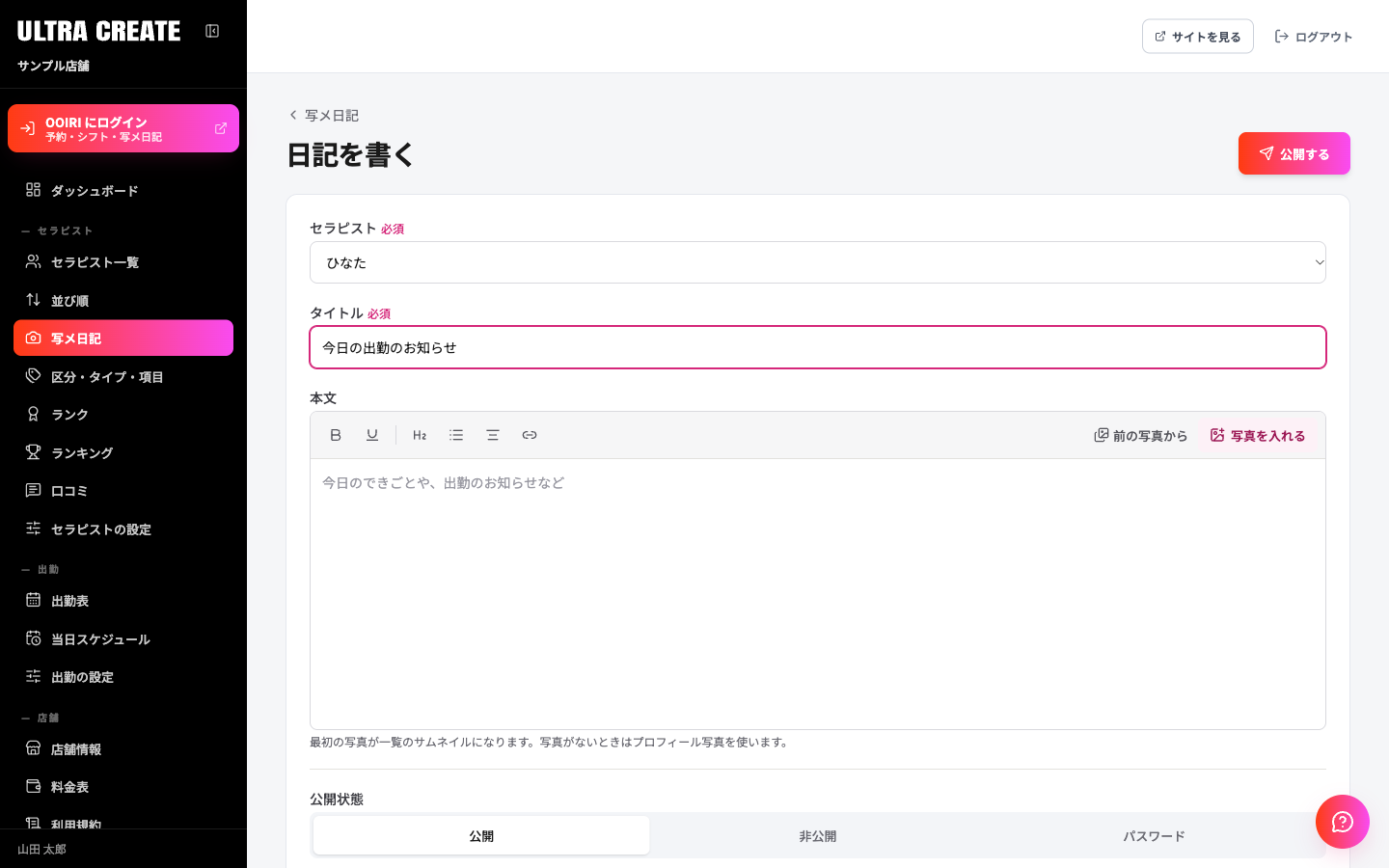Image resolution: width=1389 pixels, height=868 pixels.
Task: Click サイトを見る button
Action: click(1198, 37)
